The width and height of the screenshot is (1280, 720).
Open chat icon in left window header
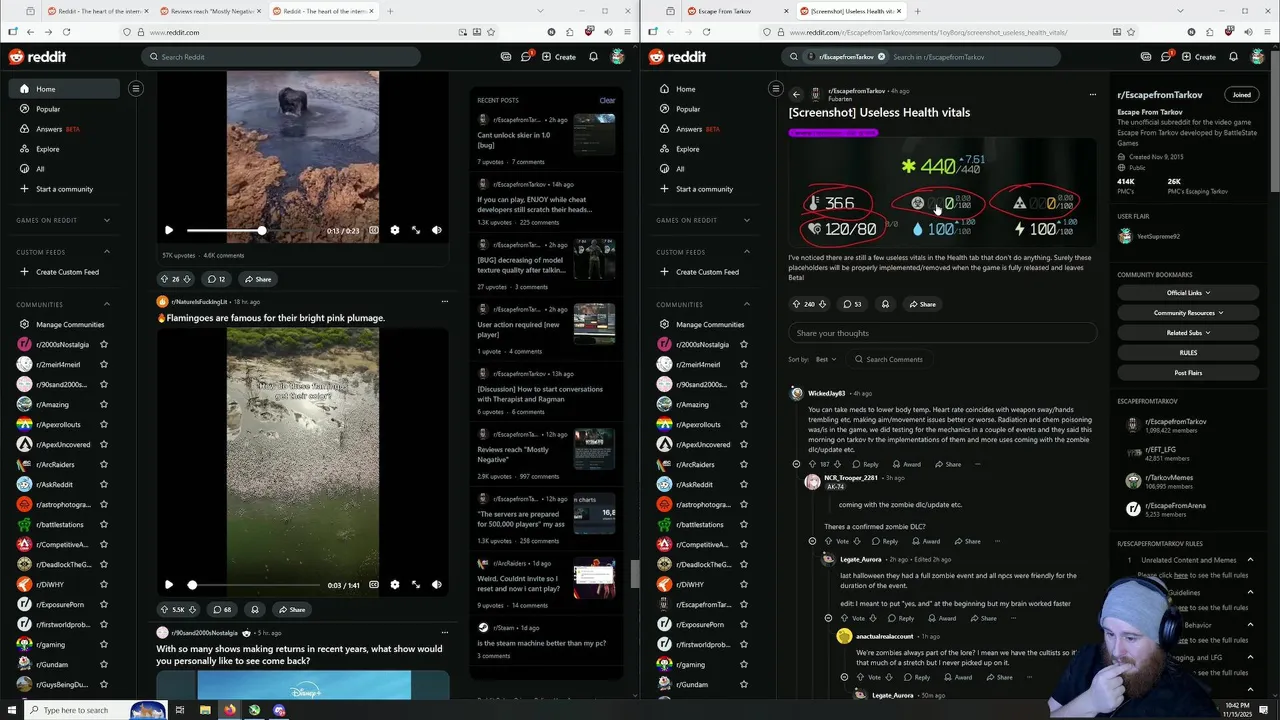click(x=526, y=57)
